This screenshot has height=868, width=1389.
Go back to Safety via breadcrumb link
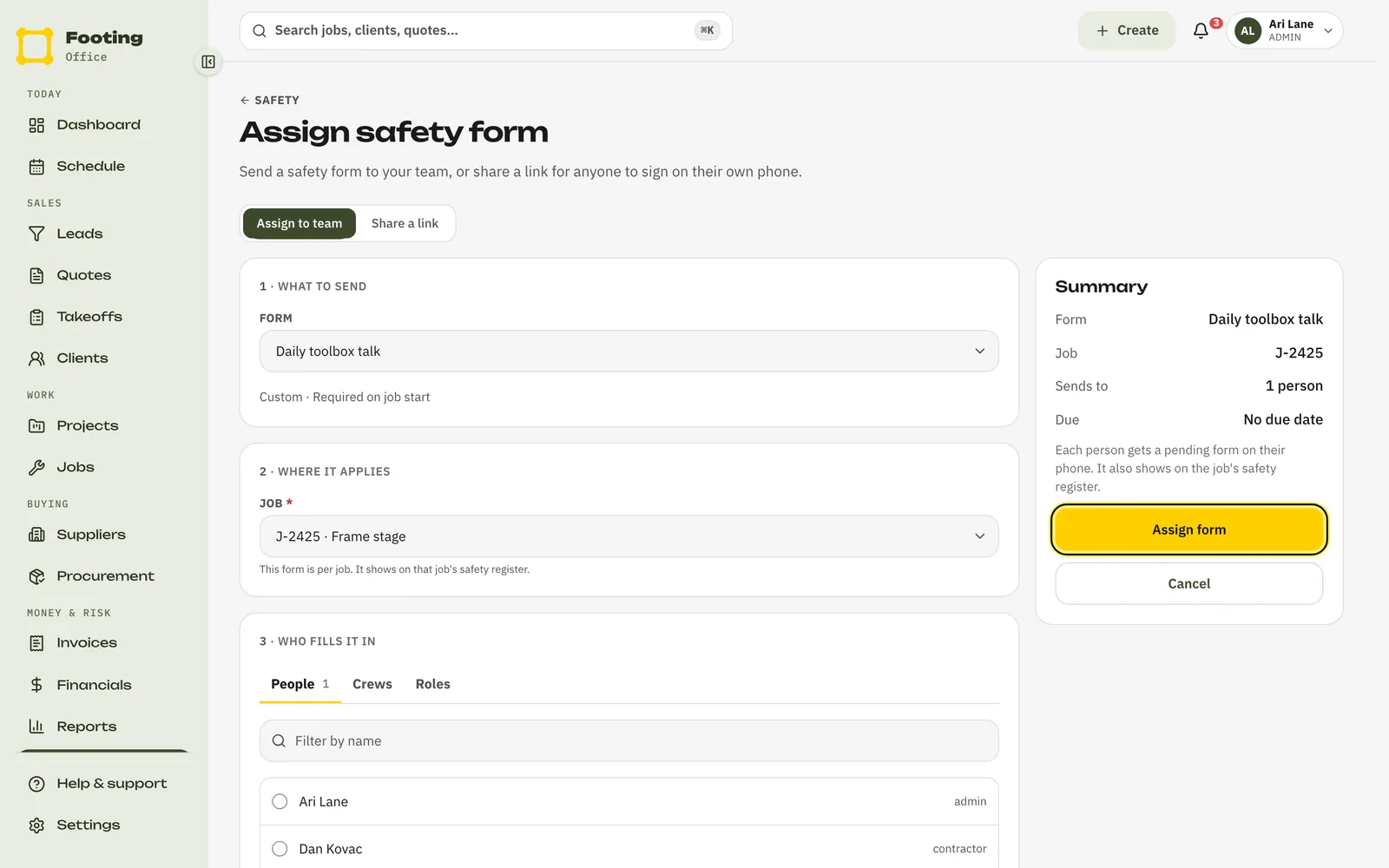pos(270,100)
